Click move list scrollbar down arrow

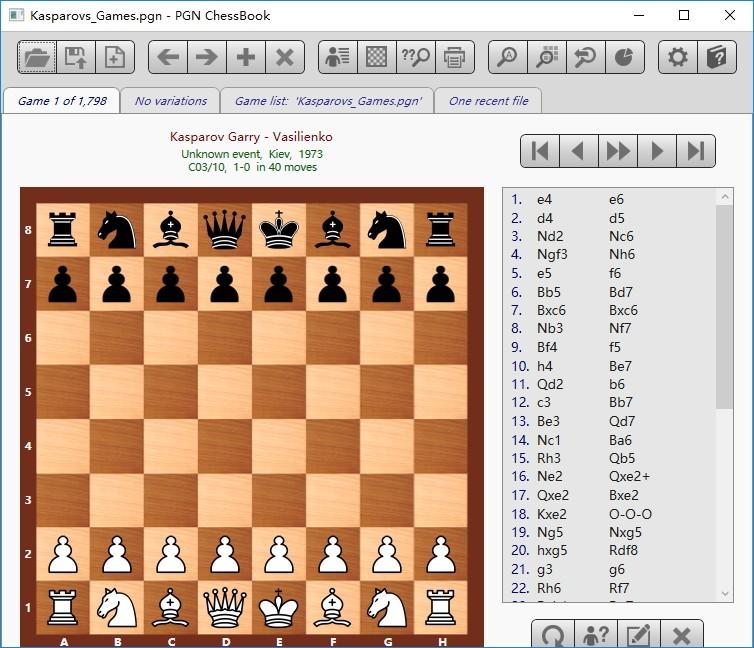(725, 594)
